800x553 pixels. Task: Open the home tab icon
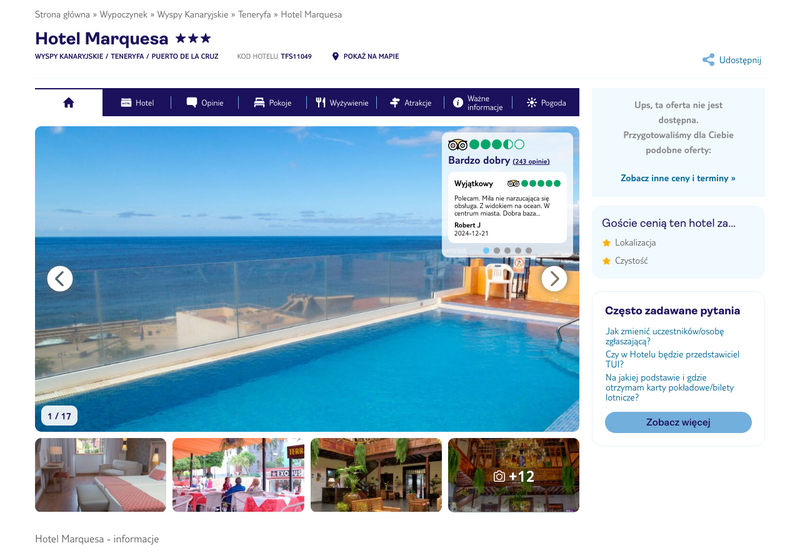tap(68, 103)
